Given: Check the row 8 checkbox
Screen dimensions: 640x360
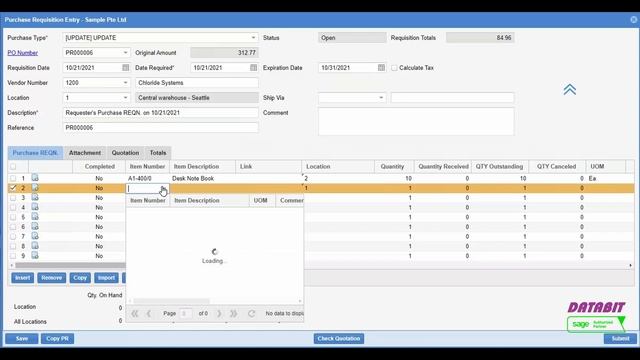Looking at the screenshot, I should click(13, 246).
